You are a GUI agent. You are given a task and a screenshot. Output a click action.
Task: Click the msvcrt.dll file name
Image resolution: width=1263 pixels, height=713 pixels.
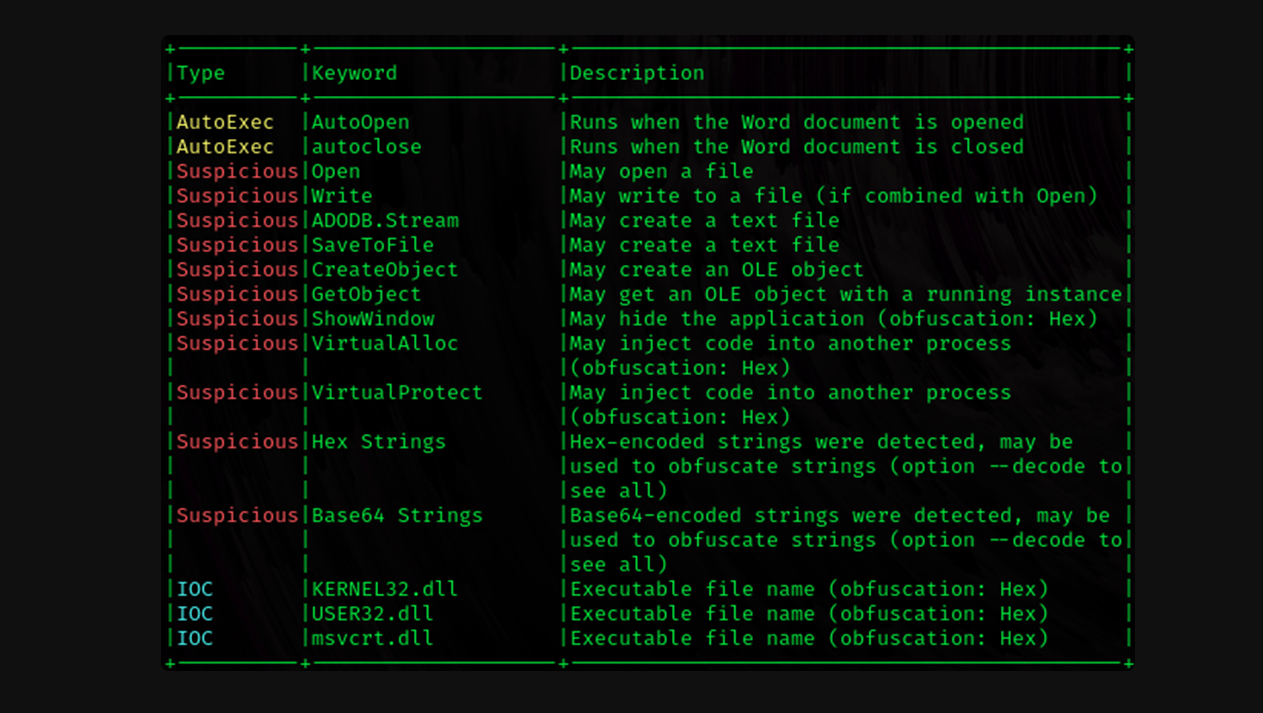373,638
